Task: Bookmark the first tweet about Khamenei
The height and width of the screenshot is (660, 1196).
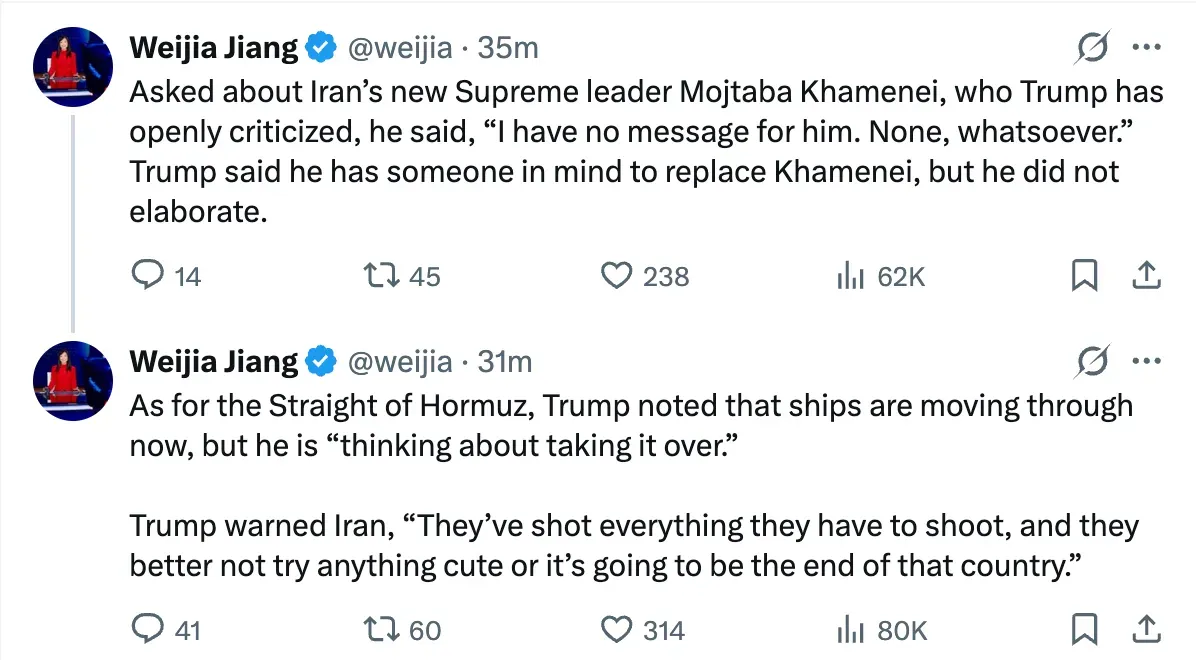Action: coord(1084,276)
